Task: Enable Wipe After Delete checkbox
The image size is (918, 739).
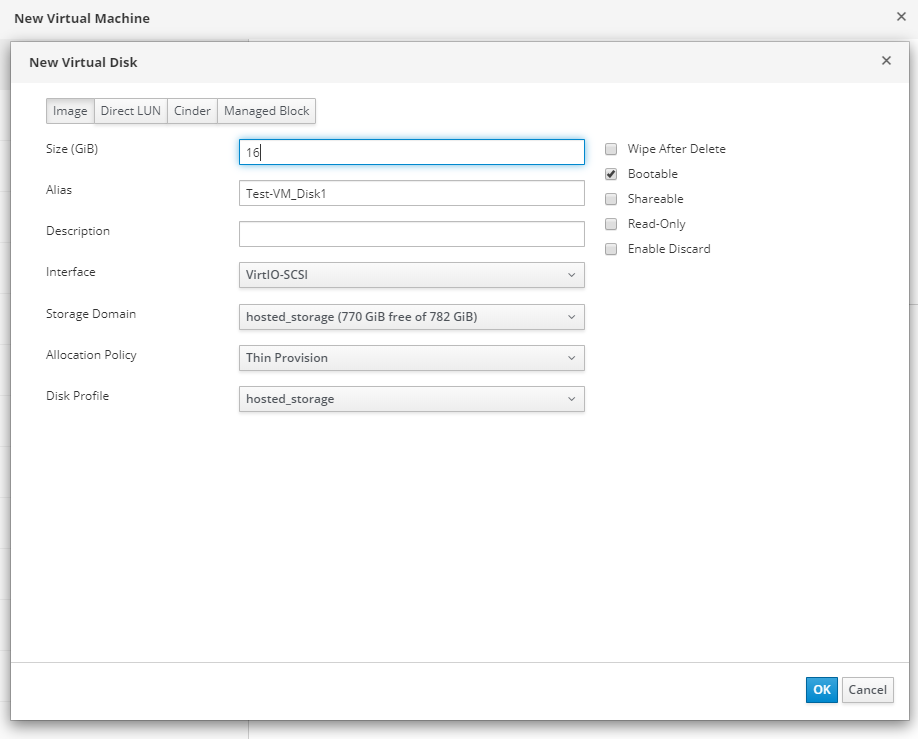Action: (x=611, y=149)
